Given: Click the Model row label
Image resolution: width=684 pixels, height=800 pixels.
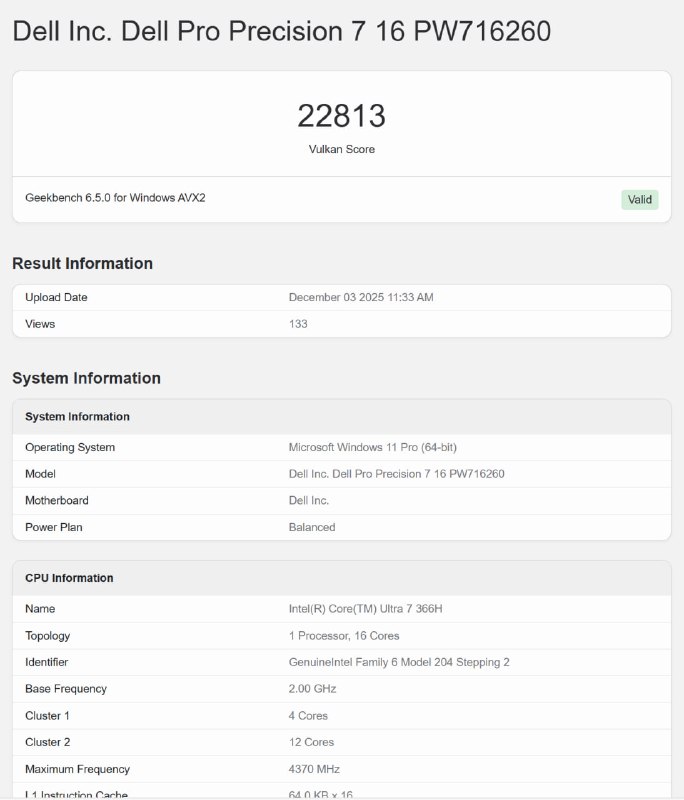Looking at the screenshot, I should pyautogui.click(x=40, y=474).
